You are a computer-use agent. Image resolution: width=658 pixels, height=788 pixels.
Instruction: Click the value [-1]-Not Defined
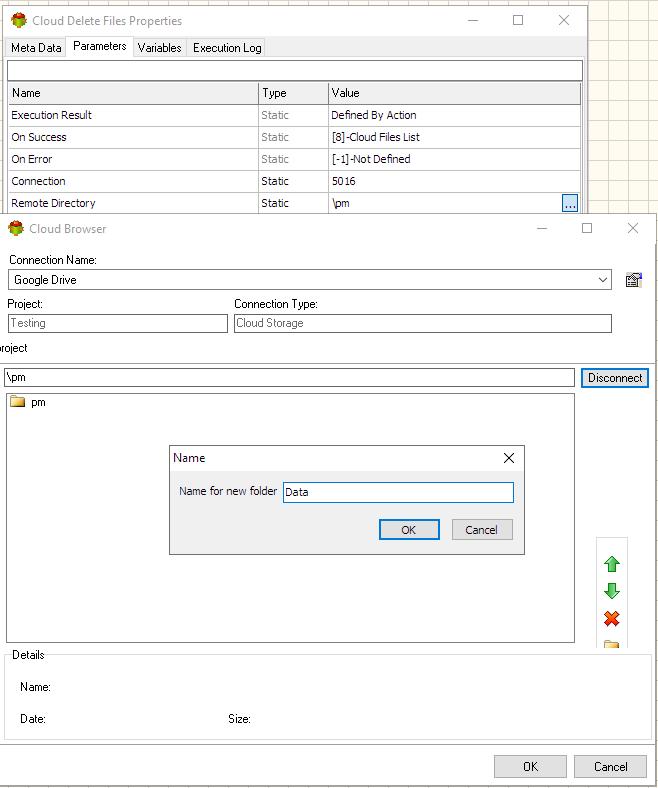pyautogui.click(x=371, y=159)
